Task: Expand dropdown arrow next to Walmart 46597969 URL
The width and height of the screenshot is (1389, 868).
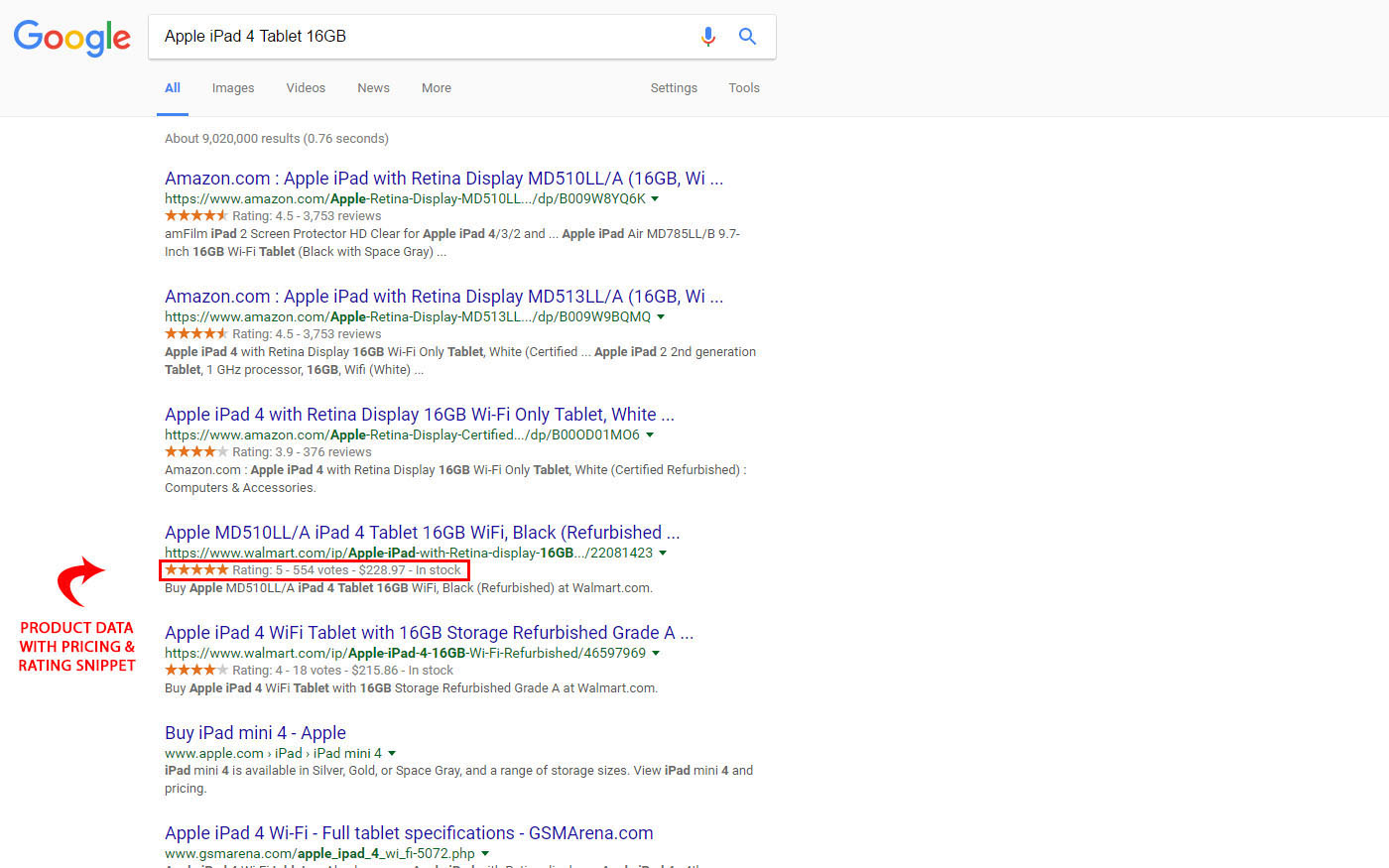Action: point(656,654)
